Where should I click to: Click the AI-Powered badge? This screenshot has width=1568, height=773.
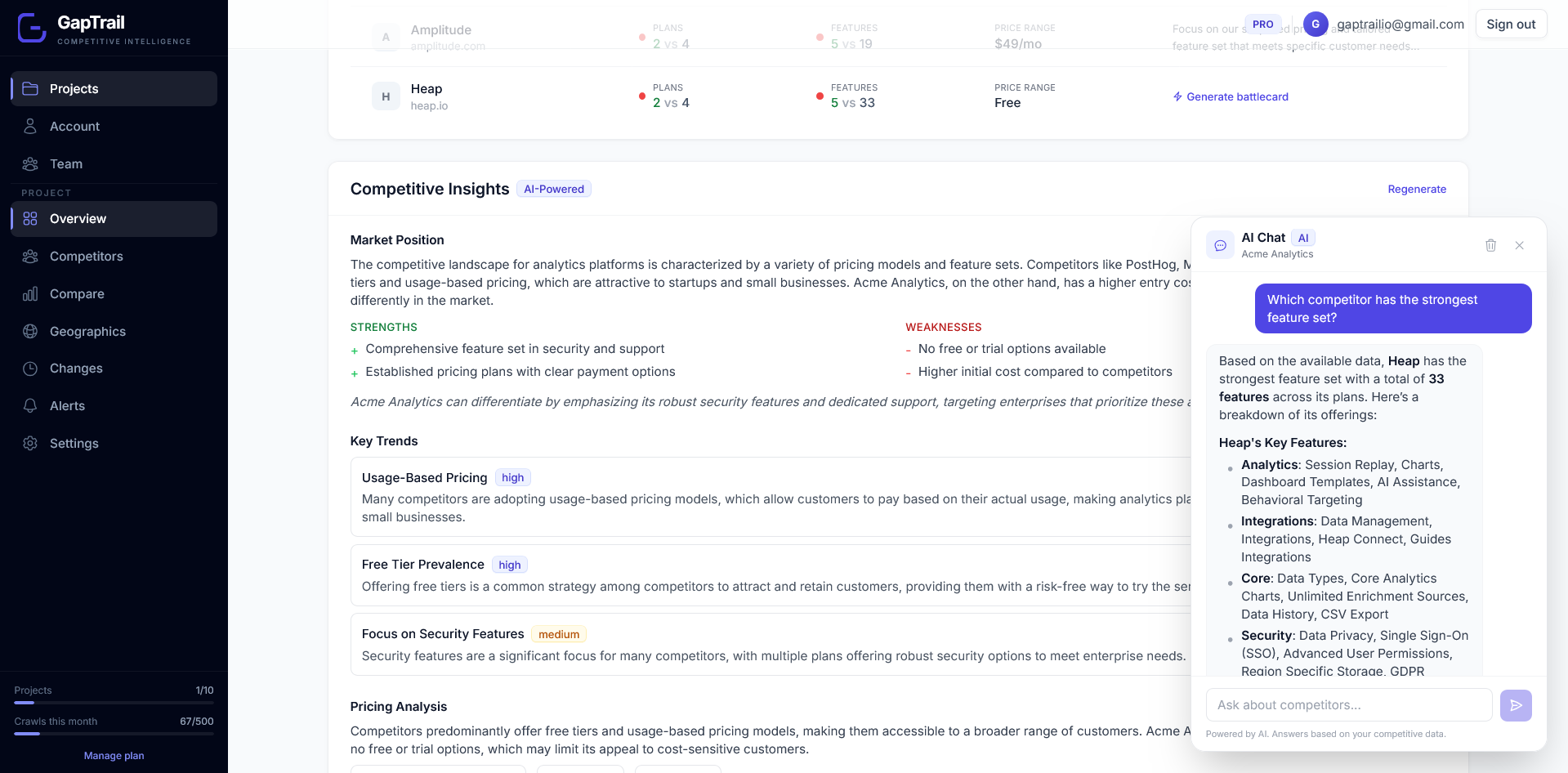click(x=554, y=189)
